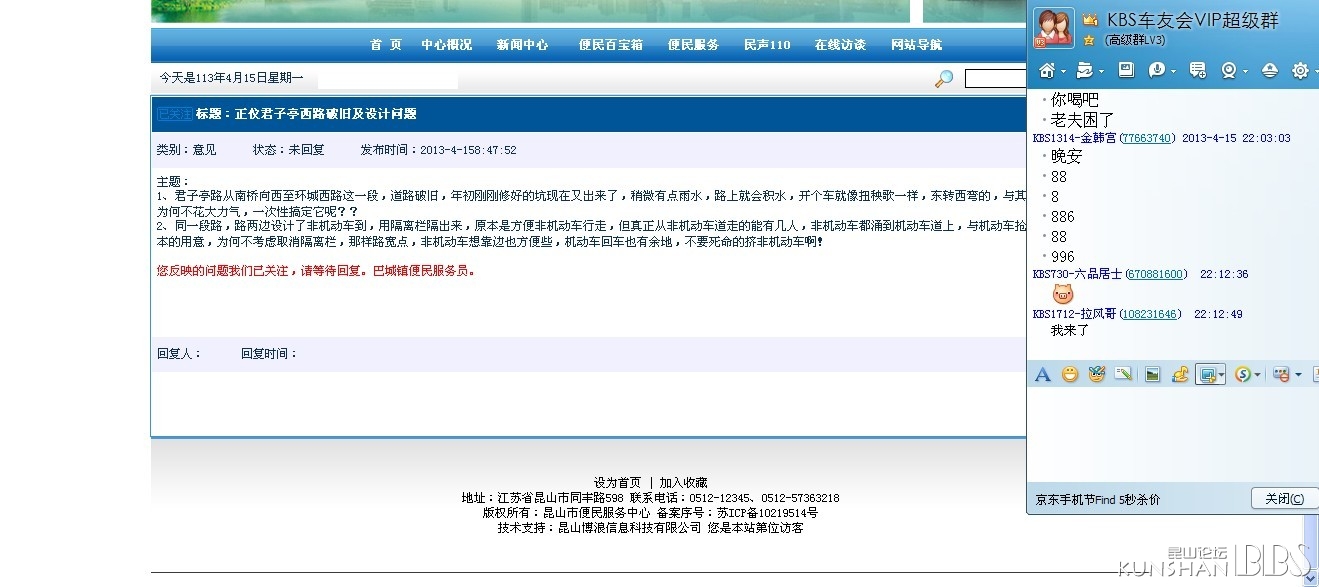Click the police hat report icon
This screenshot has height=587, width=1319.
(x=1269, y=70)
